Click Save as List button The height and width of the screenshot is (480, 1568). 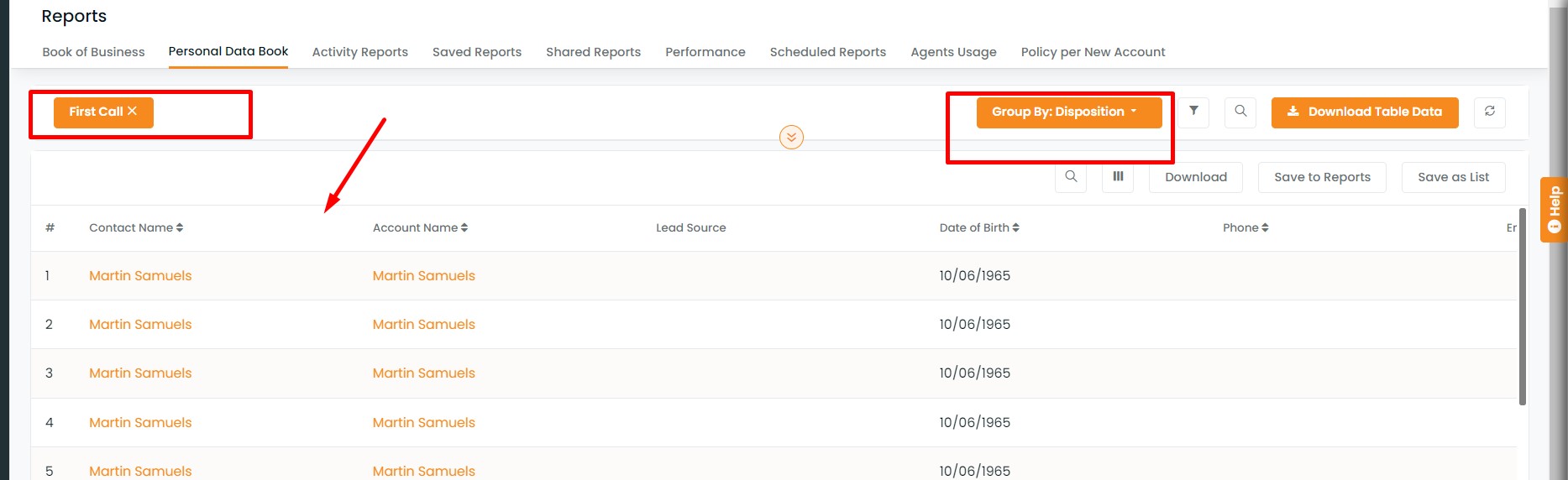pyautogui.click(x=1453, y=177)
